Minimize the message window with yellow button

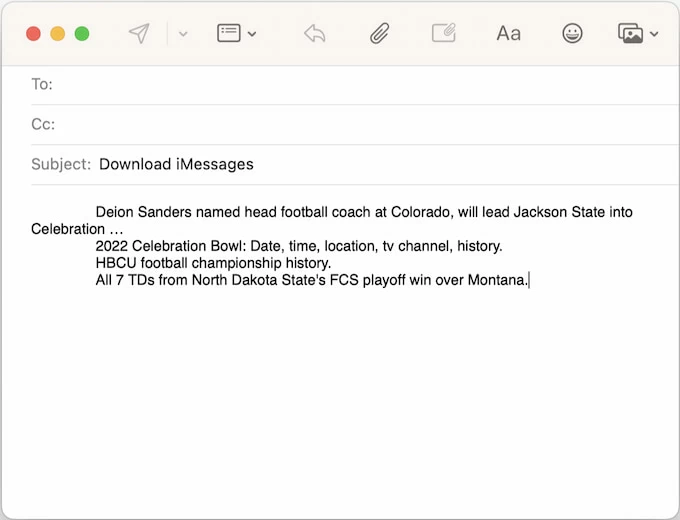click(58, 33)
